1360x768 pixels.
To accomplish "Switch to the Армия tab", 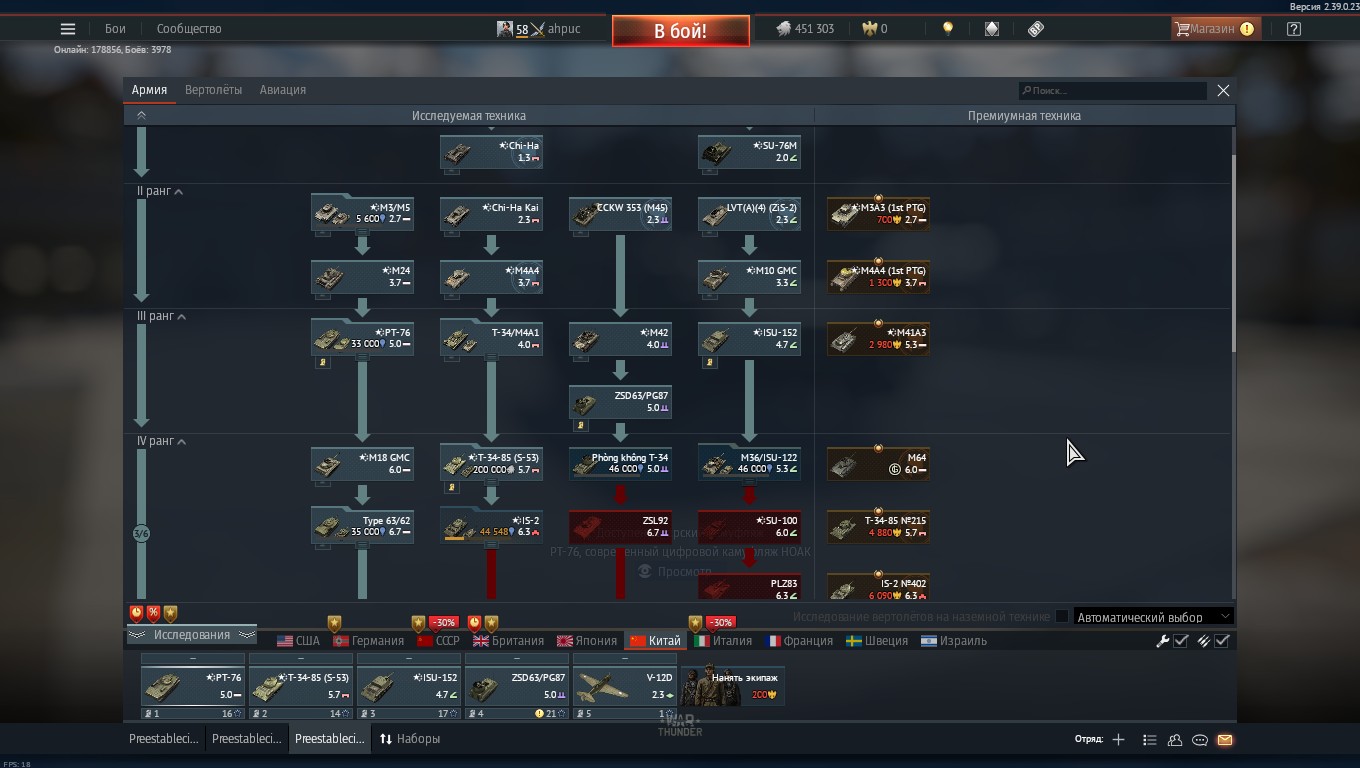I will pyautogui.click(x=149, y=90).
